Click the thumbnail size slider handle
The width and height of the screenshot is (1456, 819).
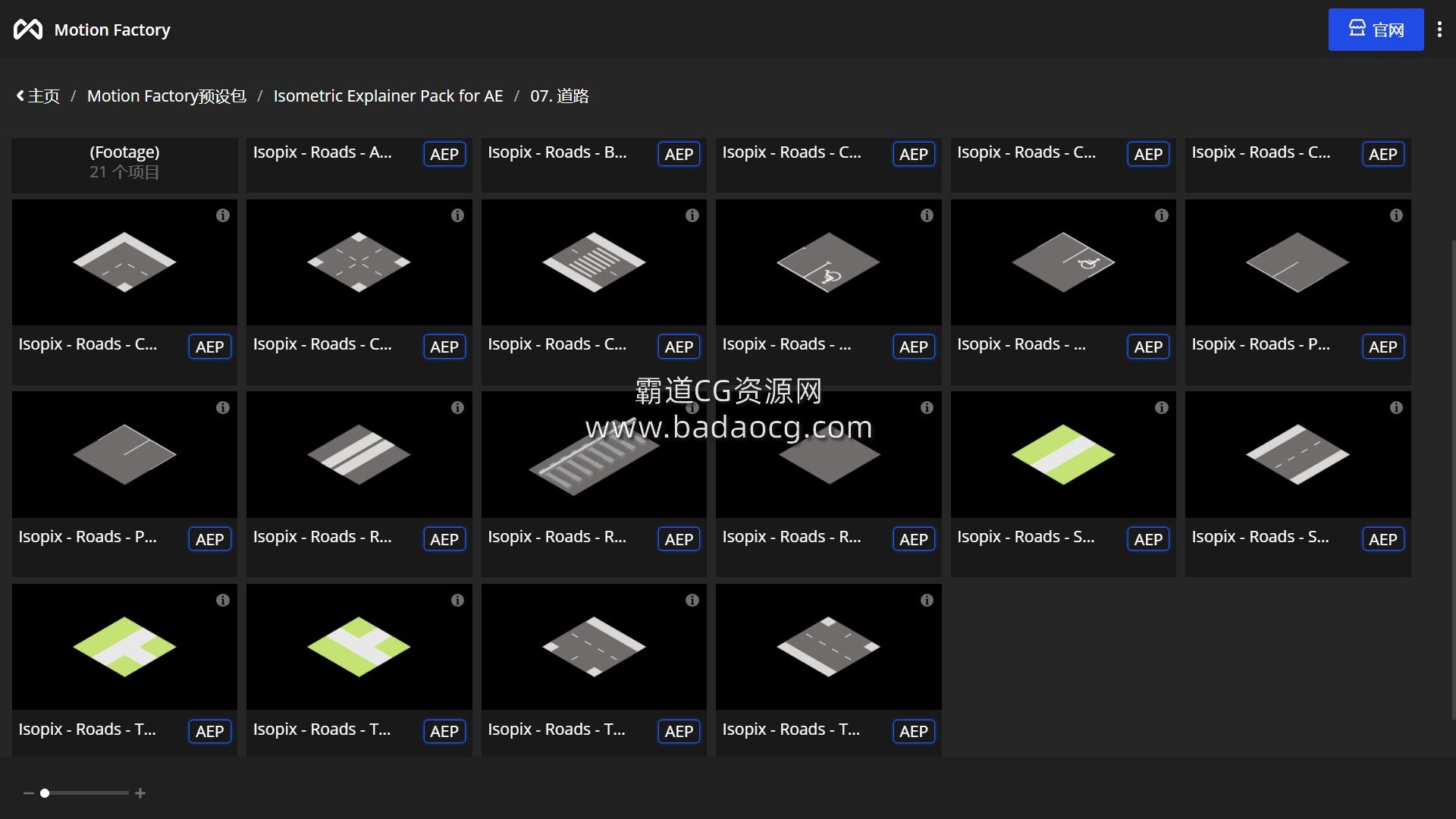click(45, 793)
